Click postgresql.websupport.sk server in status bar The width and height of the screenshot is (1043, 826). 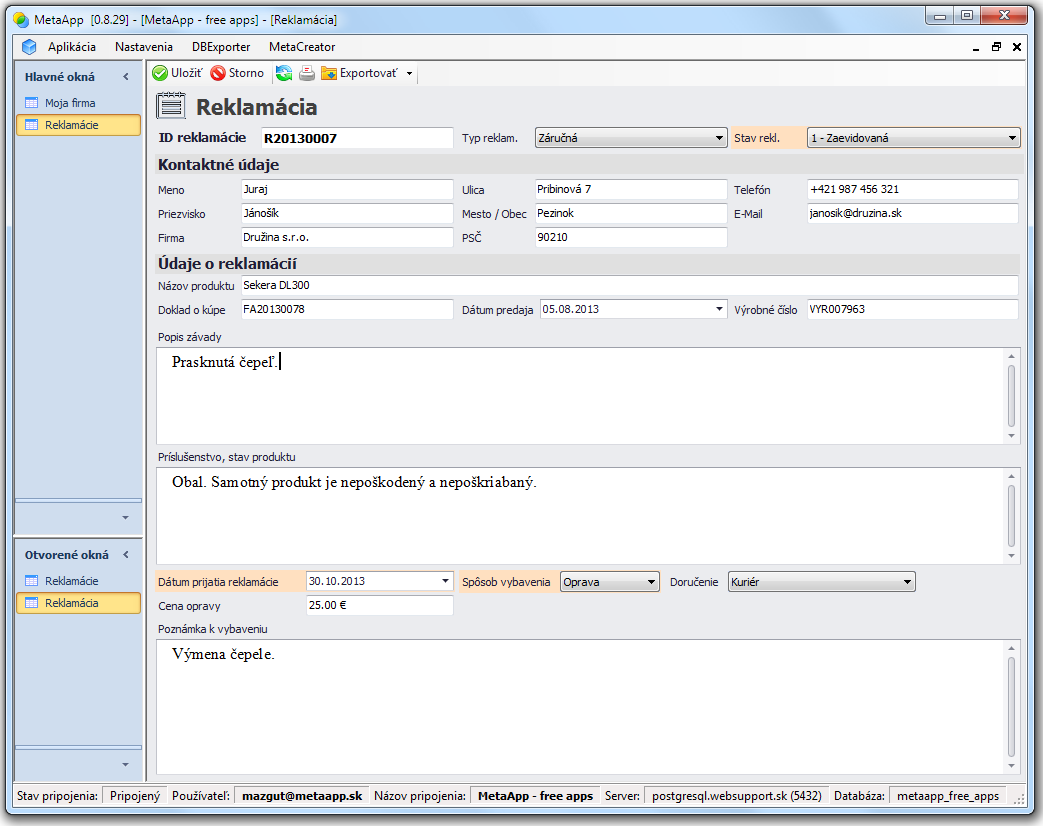736,796
